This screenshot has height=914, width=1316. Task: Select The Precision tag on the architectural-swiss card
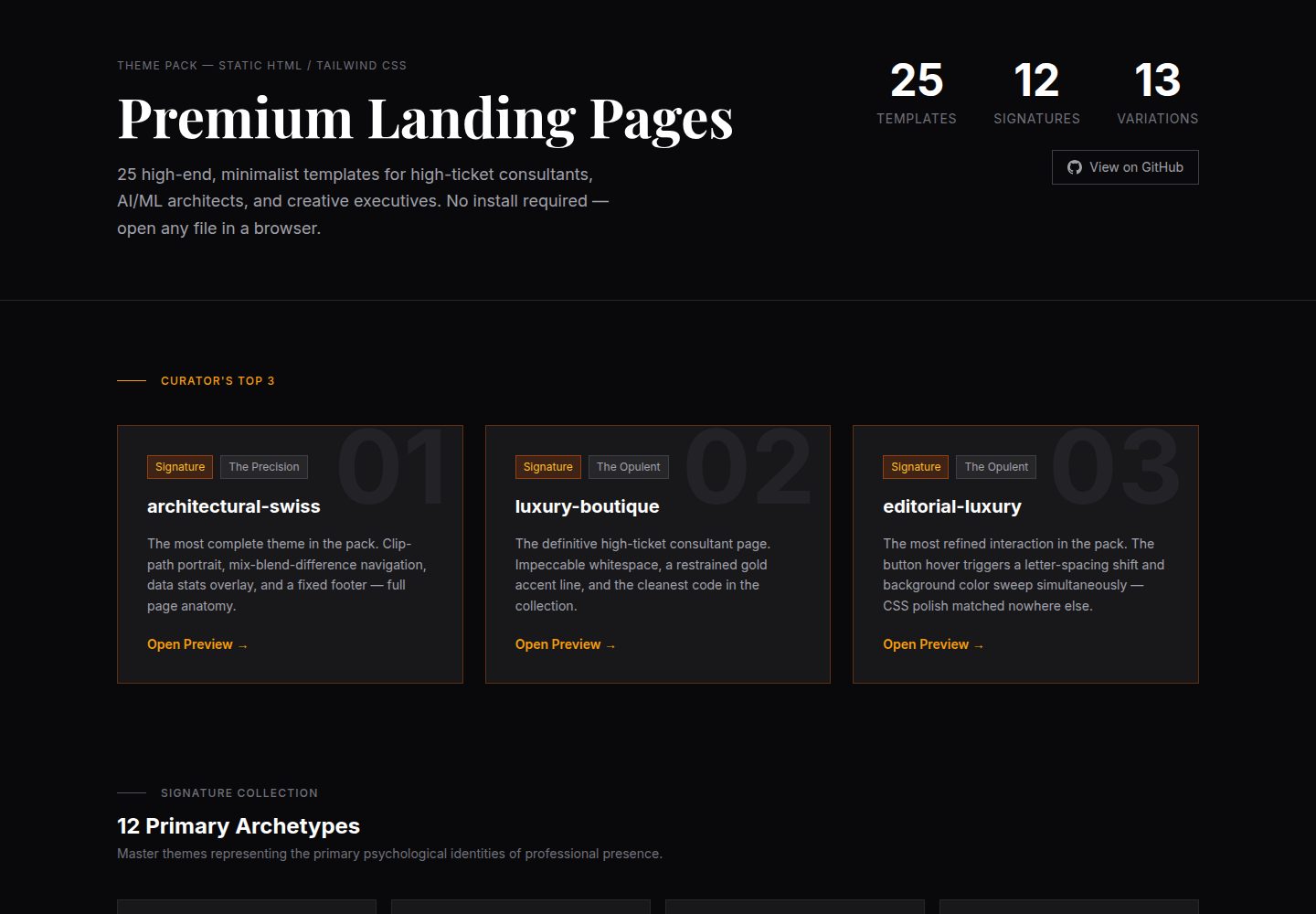264,467
